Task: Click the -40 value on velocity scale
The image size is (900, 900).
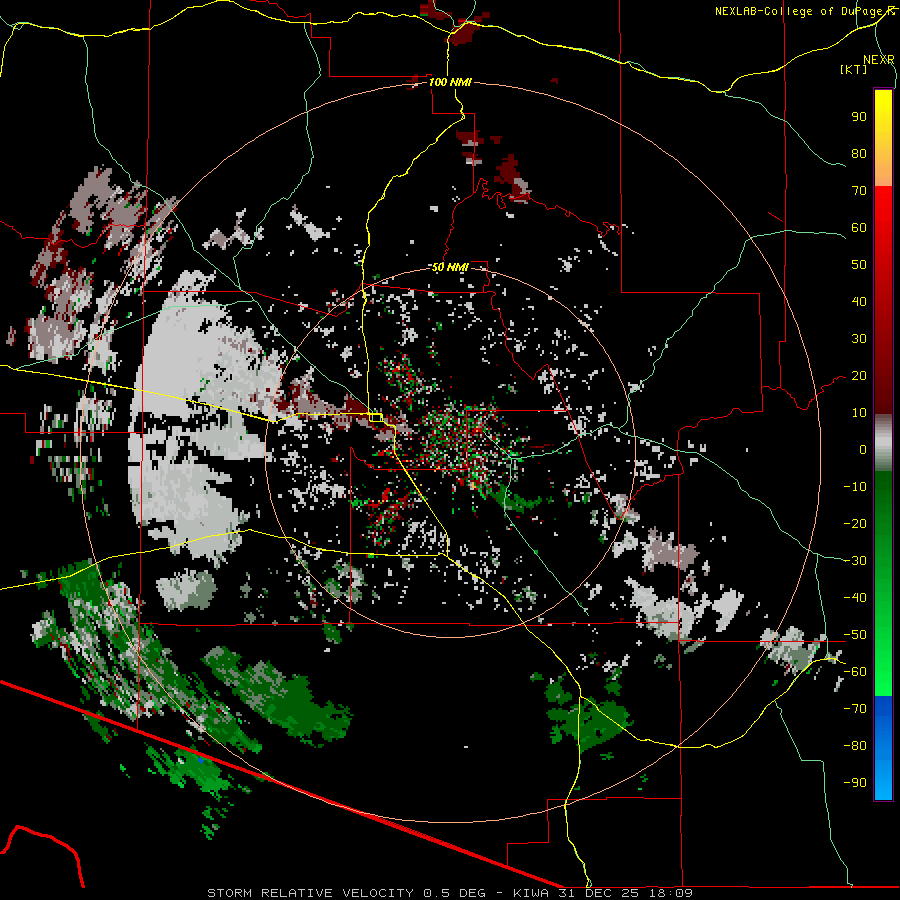Action: (x=855, y=598)
